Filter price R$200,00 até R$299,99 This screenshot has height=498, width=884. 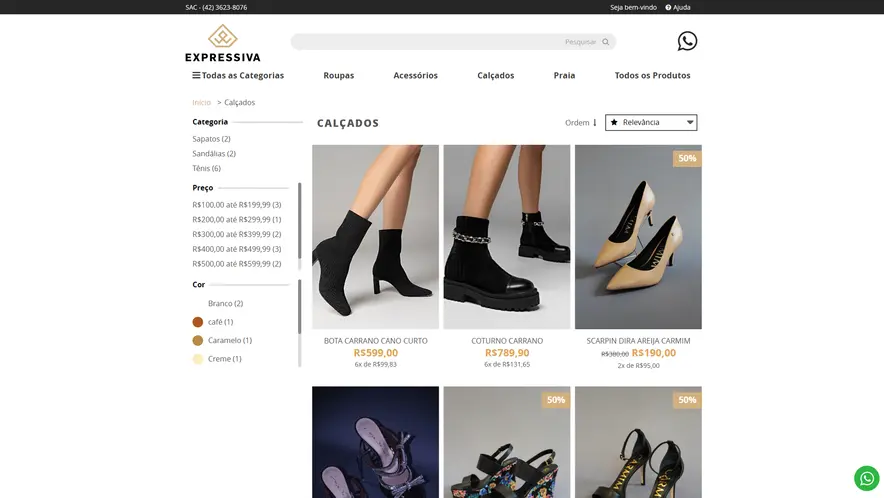click(x=237, y=219)
